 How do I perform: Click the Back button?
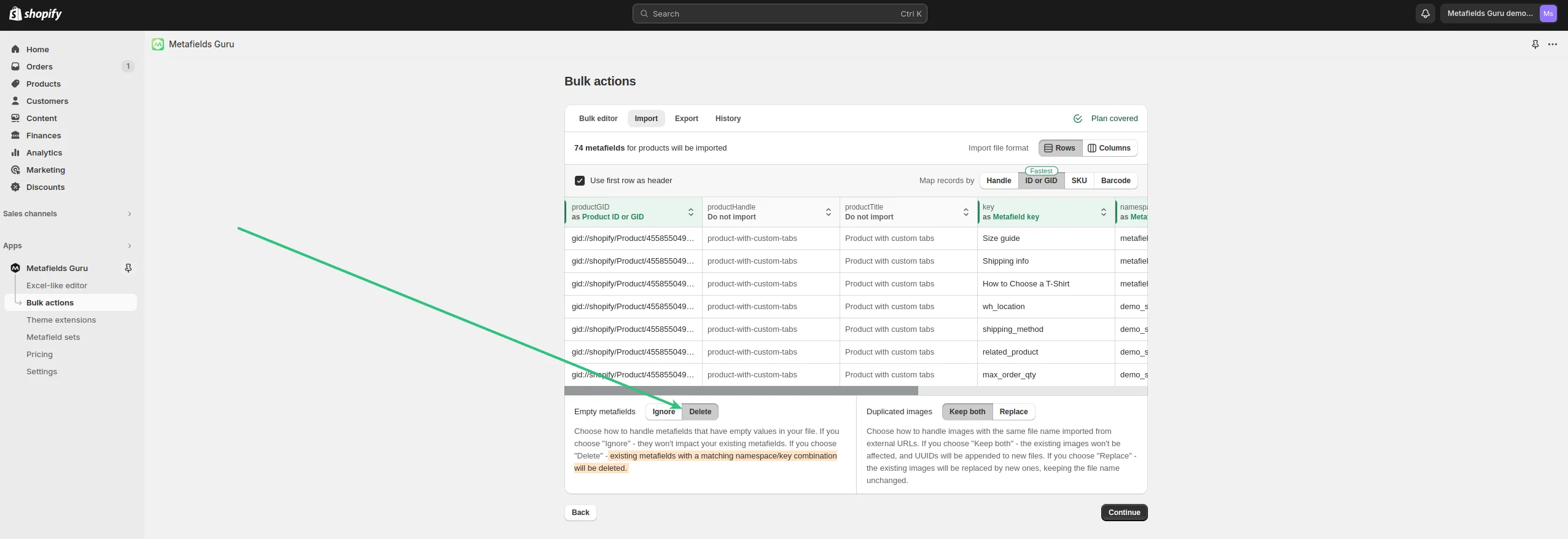click(x=580, y=513)
